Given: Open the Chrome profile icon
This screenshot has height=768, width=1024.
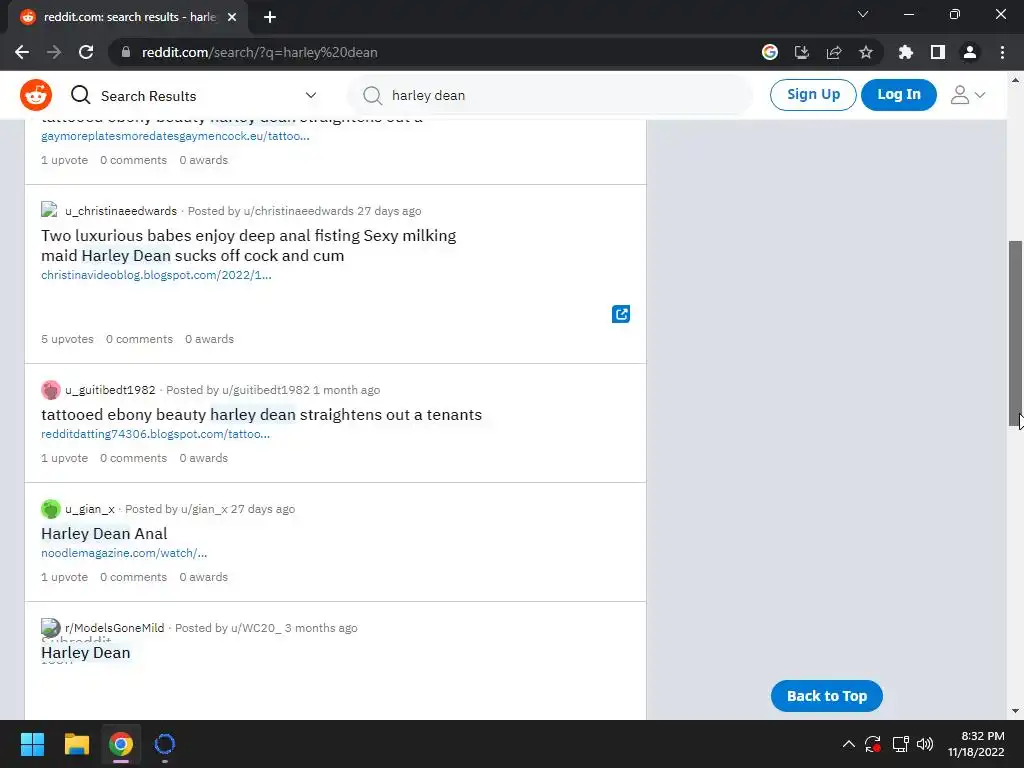Looking at the screenshot, I should [970, 52].
